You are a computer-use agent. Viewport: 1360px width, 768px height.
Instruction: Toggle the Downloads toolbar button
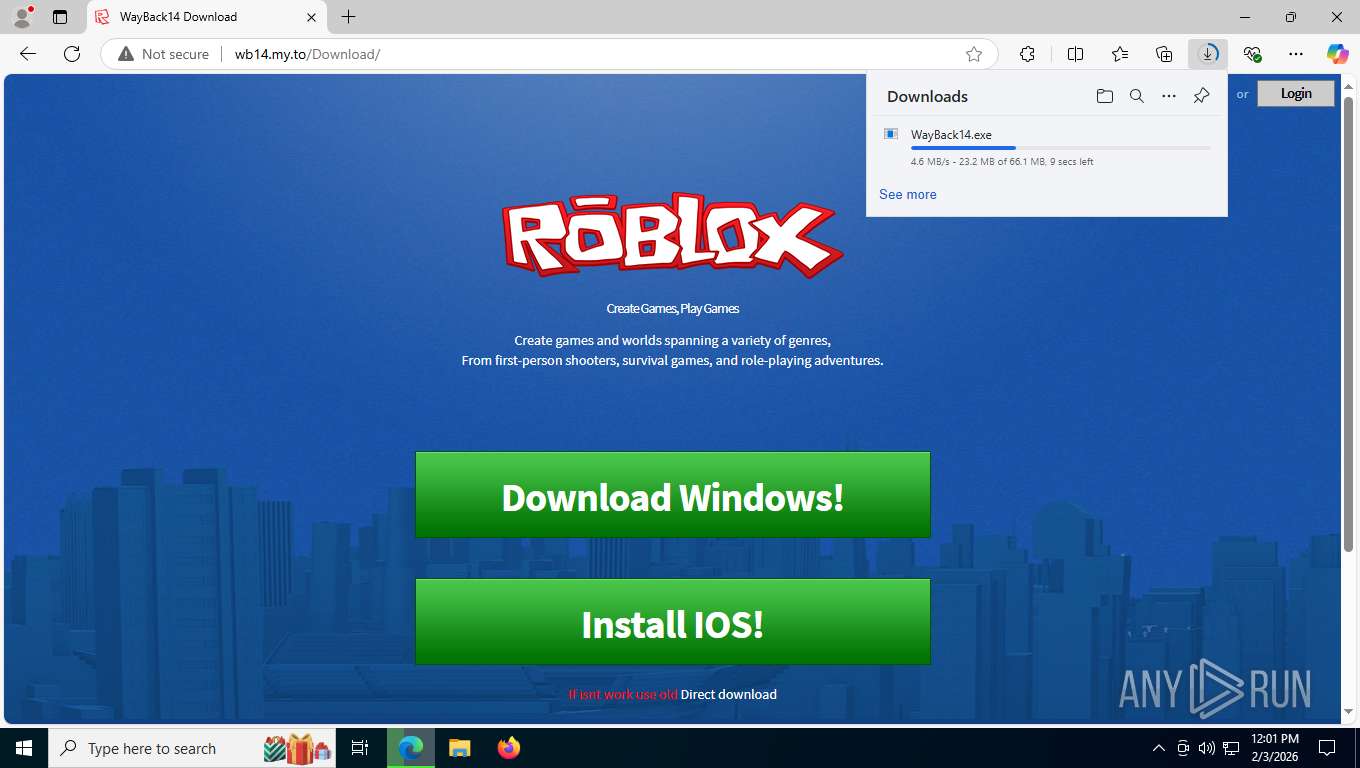pos(1208,54)
